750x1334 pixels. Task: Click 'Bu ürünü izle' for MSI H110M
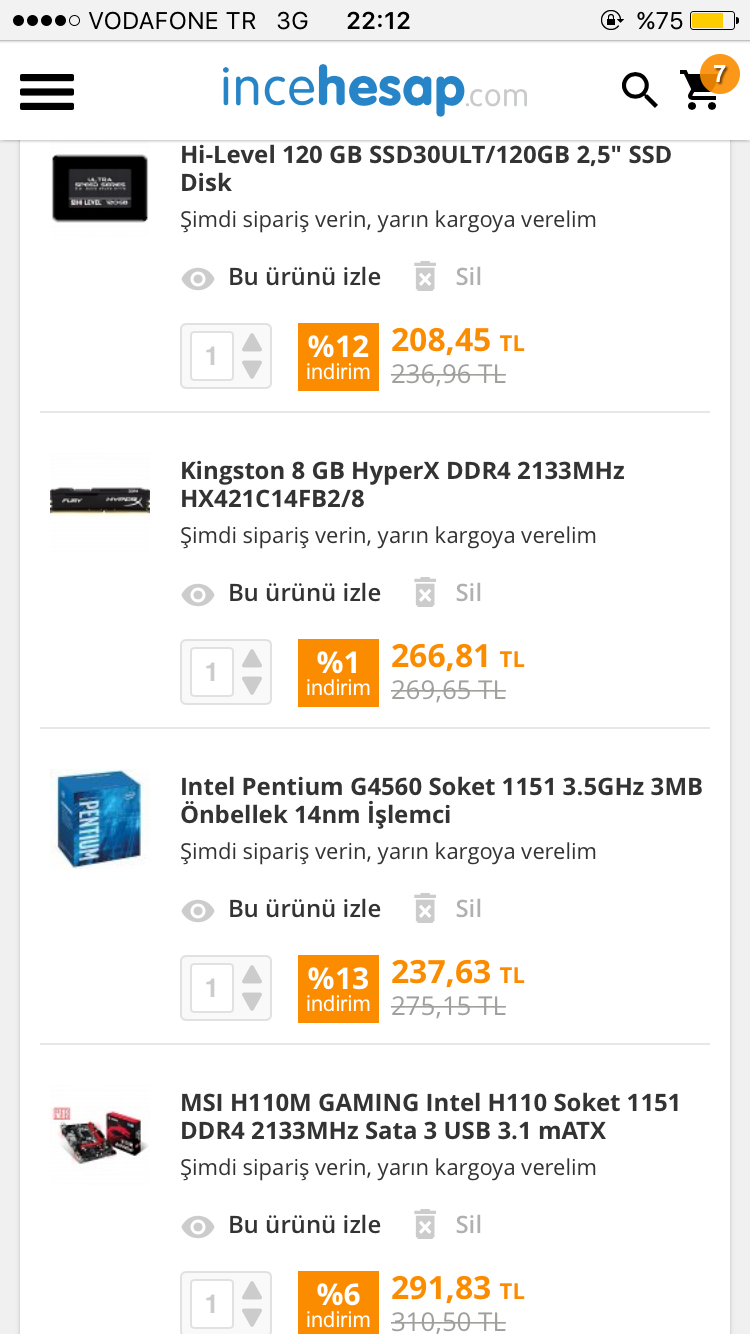(x=304, y=1225)
